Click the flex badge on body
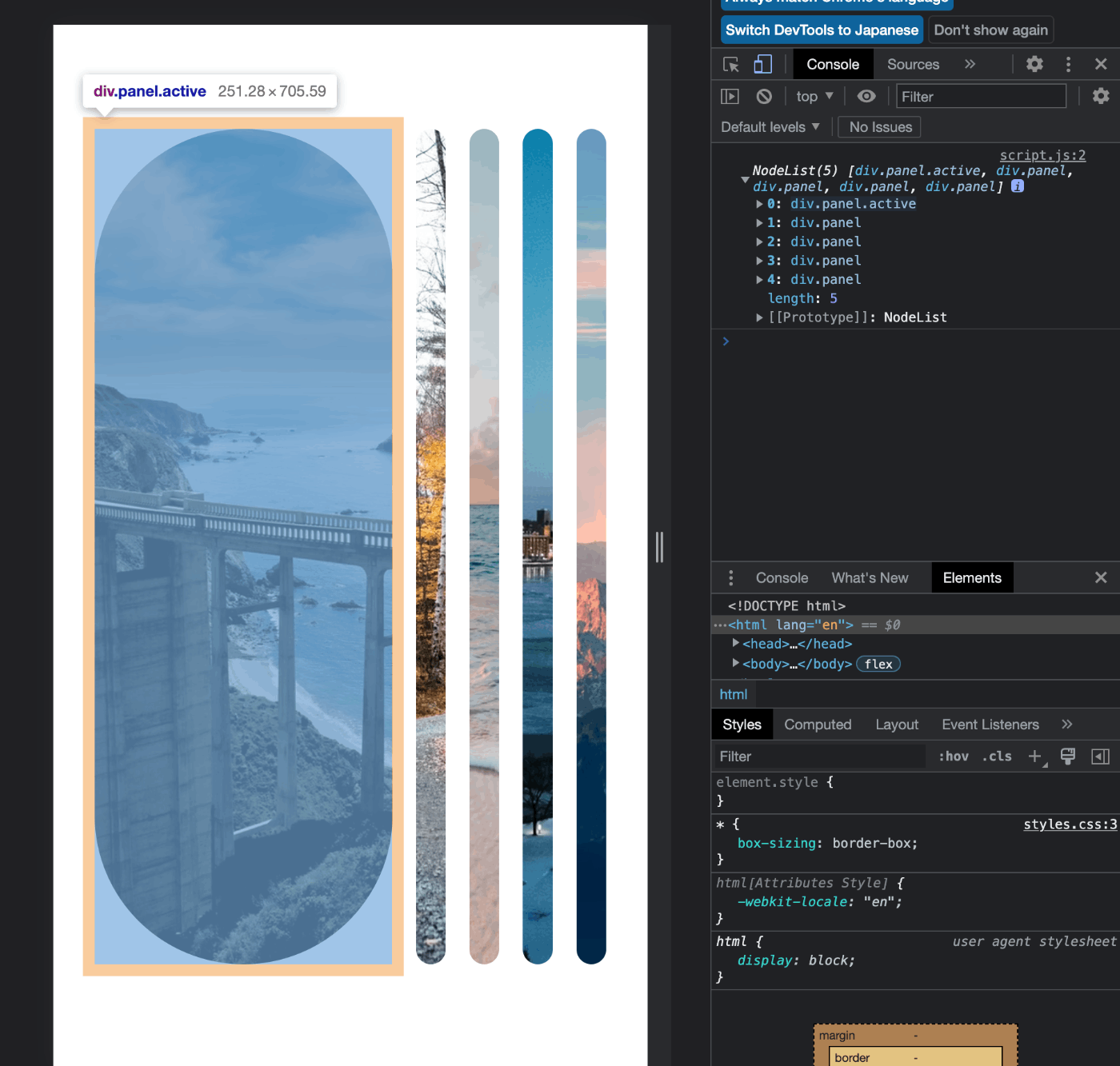1120x1066 pixels. [878, 664]
